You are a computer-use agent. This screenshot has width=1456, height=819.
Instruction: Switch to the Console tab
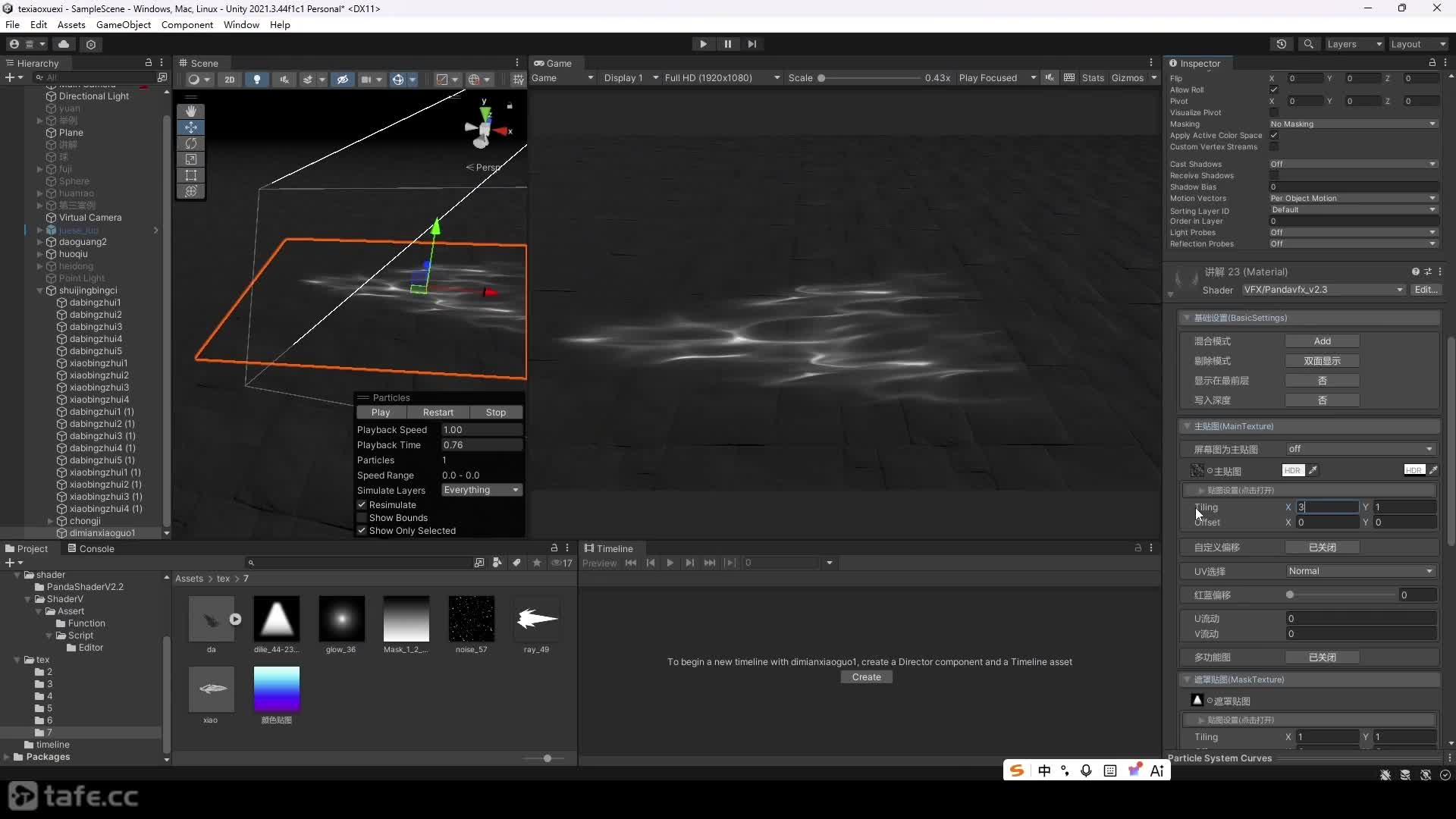coord(91,548)
